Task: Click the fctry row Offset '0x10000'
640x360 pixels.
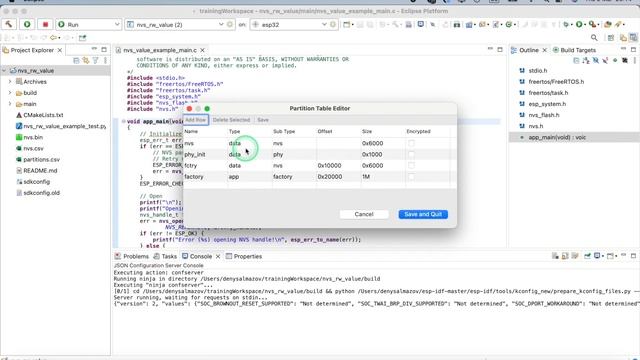Action: coord(330,165)
